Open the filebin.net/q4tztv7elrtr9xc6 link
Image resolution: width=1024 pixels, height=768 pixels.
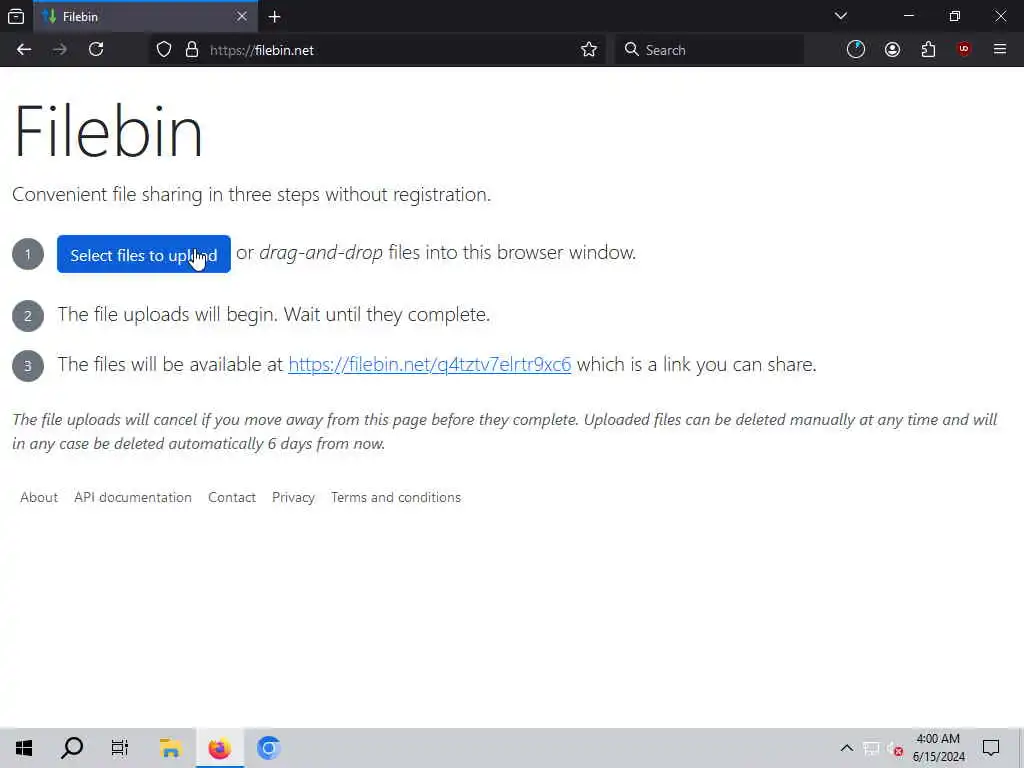[x=430, y=364]
